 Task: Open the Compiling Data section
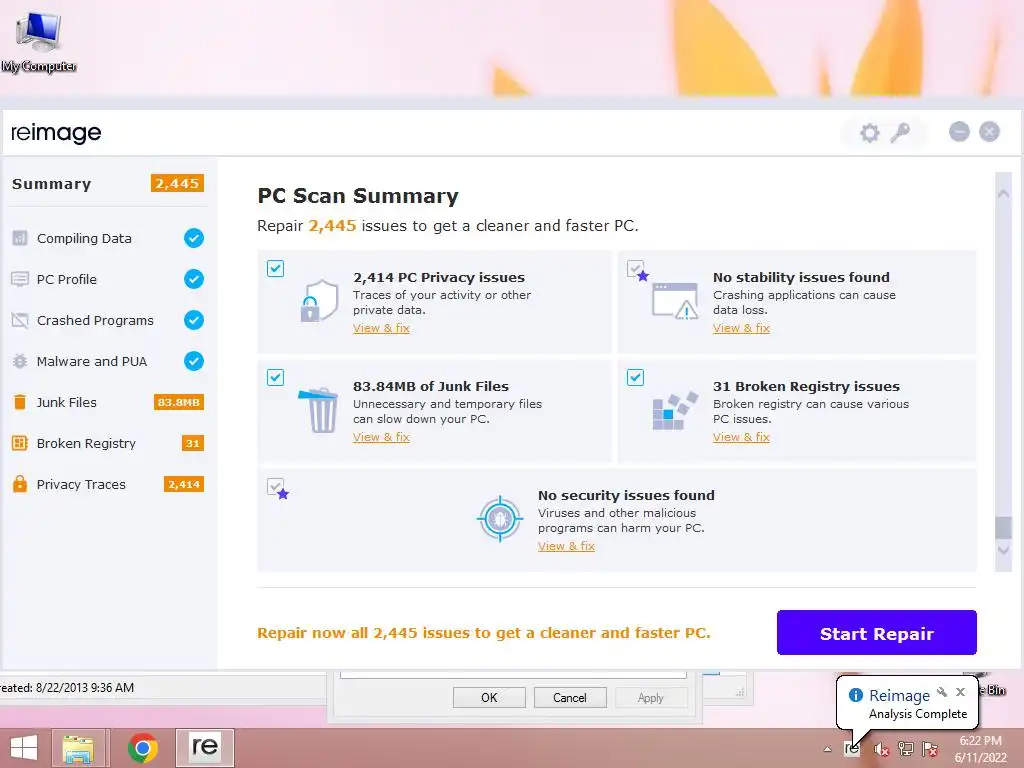pyautogui.click(x=108, y=238)
